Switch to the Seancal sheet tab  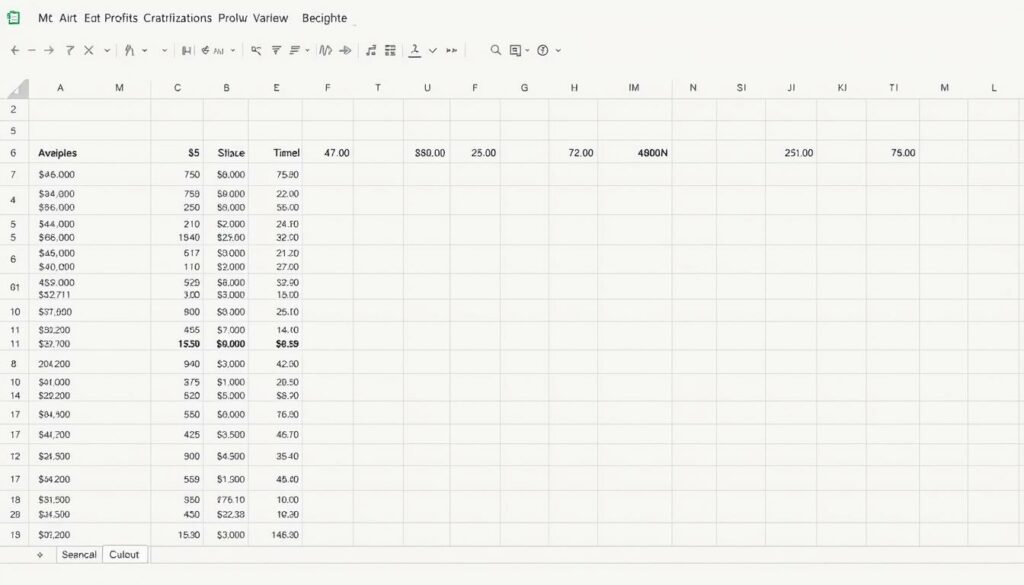click(x=79, y=555)
